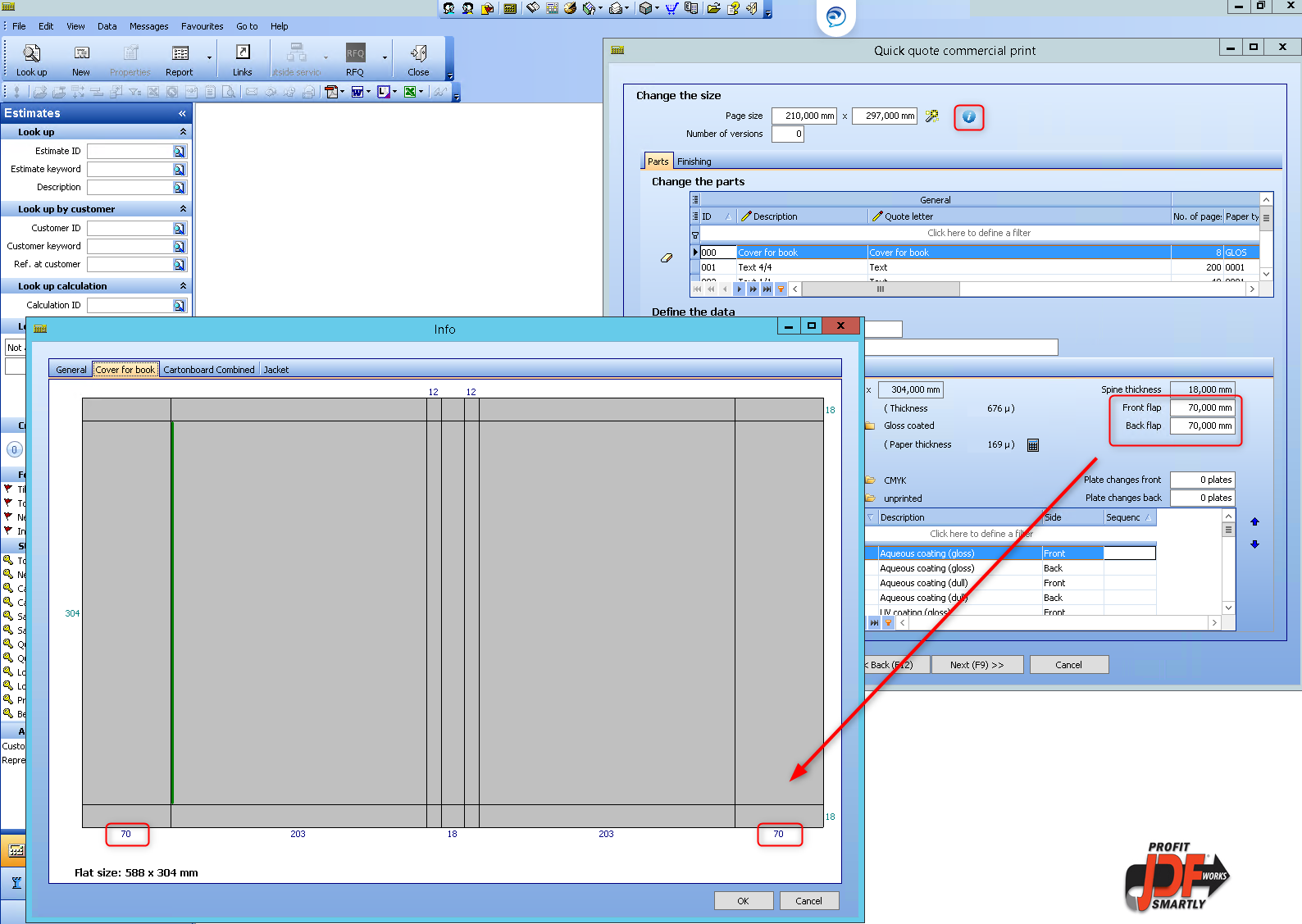Click the RFQ toolbar icon
The width and height of the screenshot is (1302, 924).
click(355, 60)
